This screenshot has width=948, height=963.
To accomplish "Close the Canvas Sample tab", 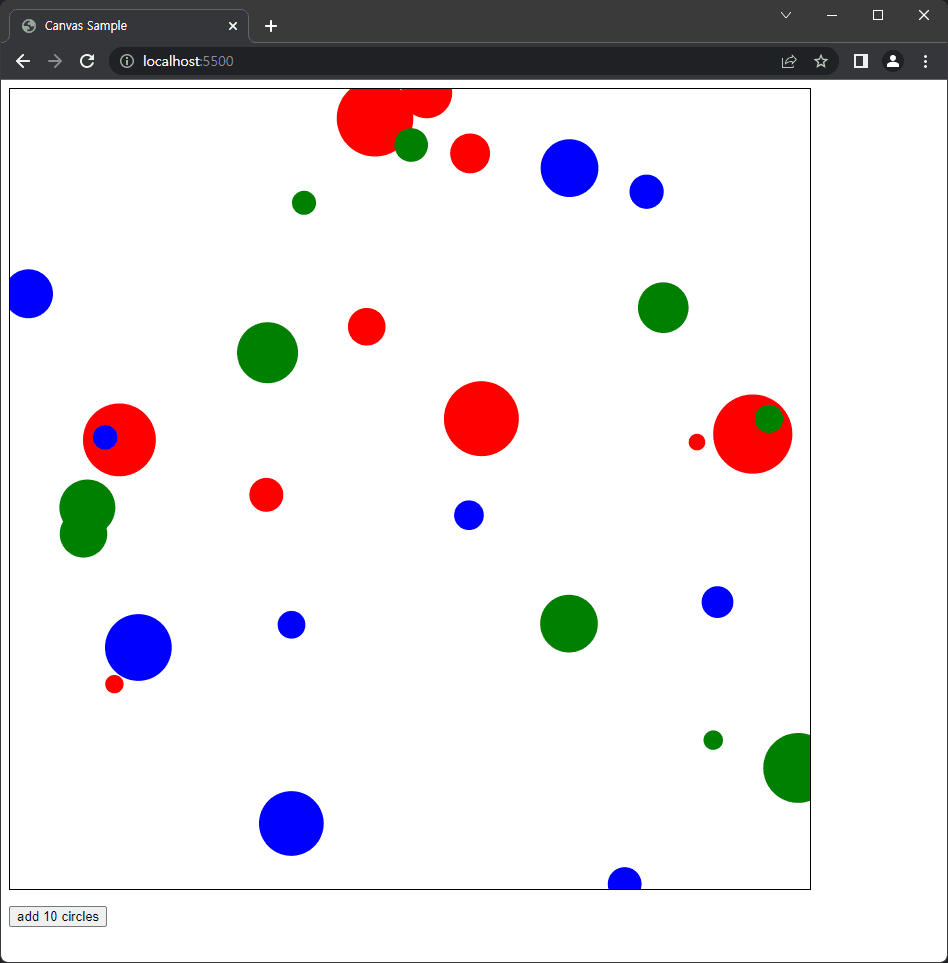I will (233, 26).
